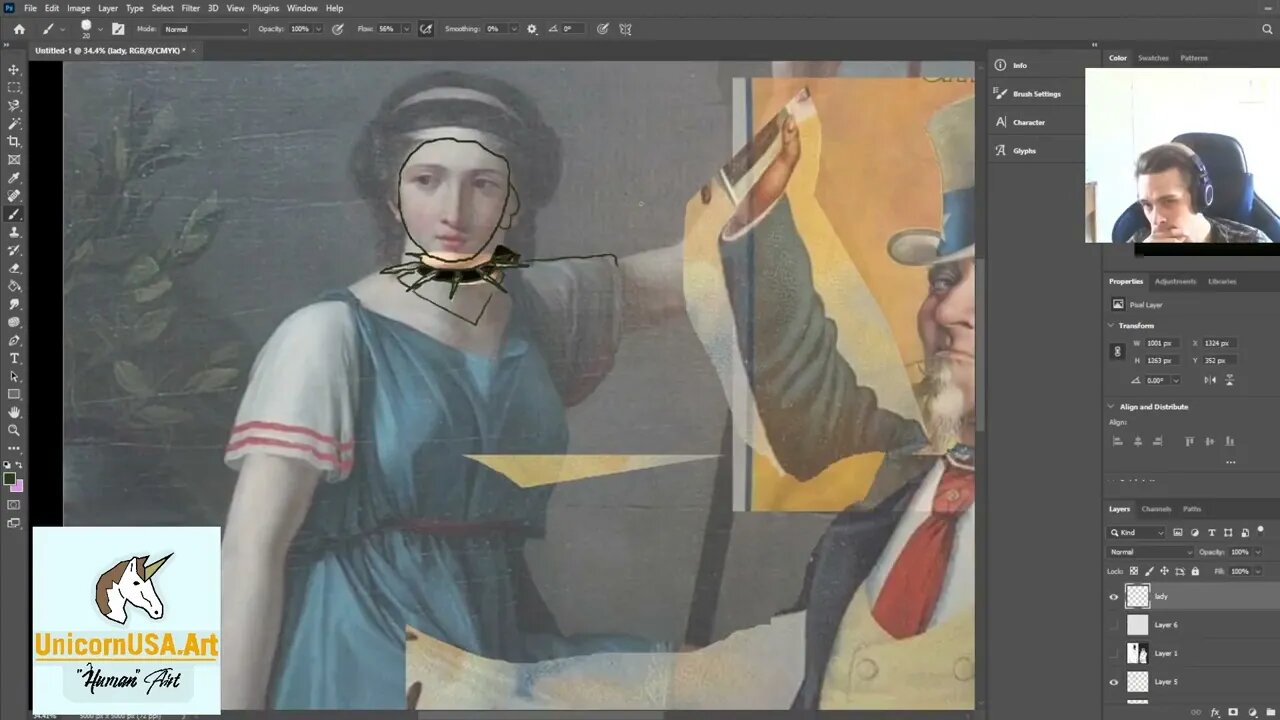Image resolution: width=1280 pixels, height=720 pixels.
Task: Select the Spot Healing Brush tool
Action: point(14,196)
